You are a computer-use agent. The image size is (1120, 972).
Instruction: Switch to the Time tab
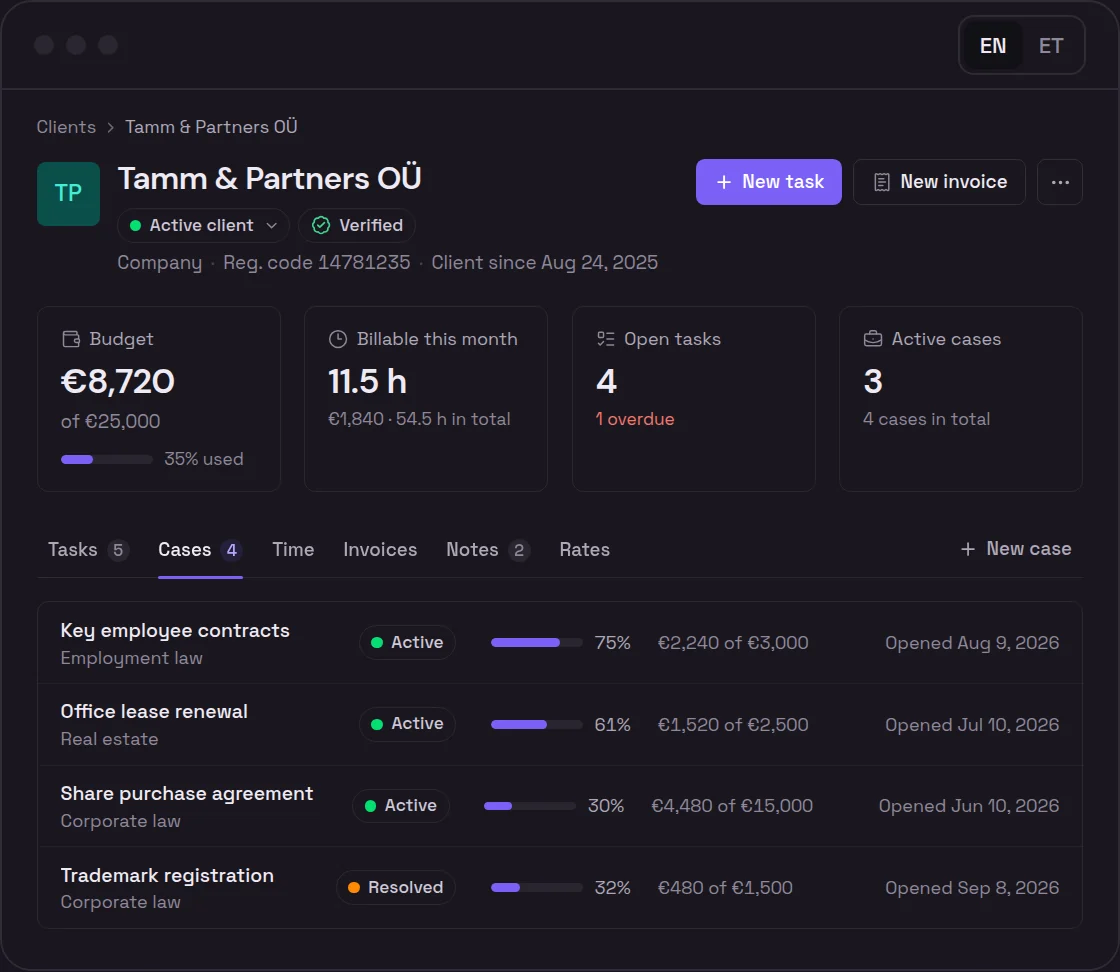pos(293,550)
